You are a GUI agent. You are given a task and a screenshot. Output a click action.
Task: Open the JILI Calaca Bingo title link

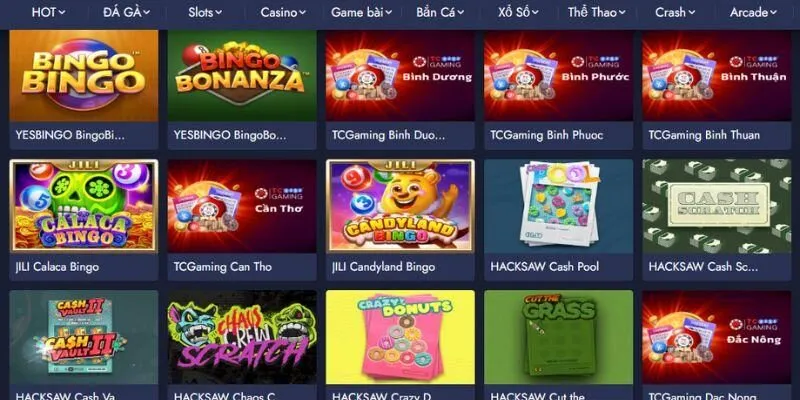(x=57, y=266)
